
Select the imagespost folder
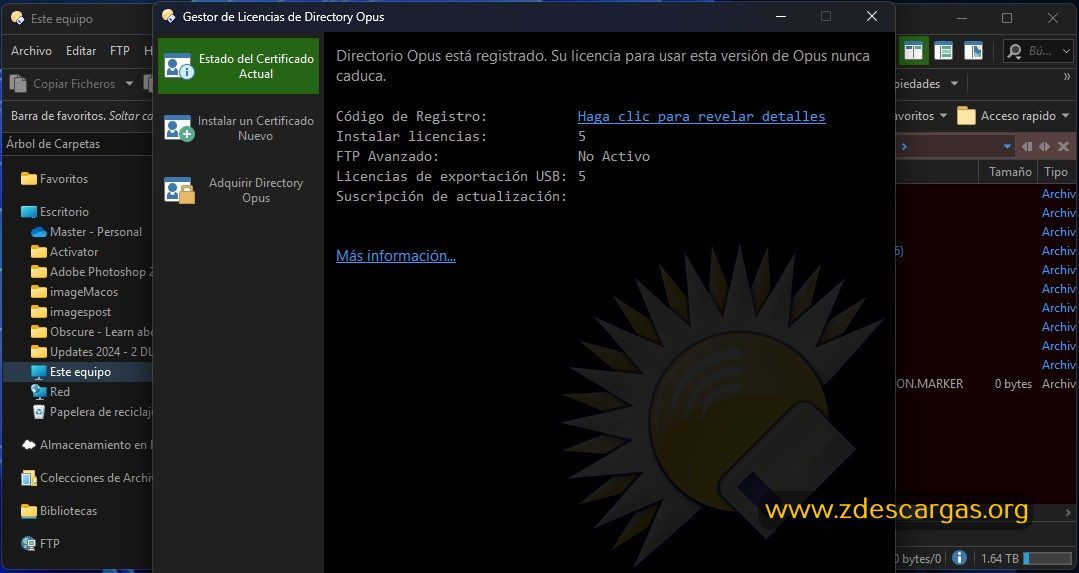[80, 312]
